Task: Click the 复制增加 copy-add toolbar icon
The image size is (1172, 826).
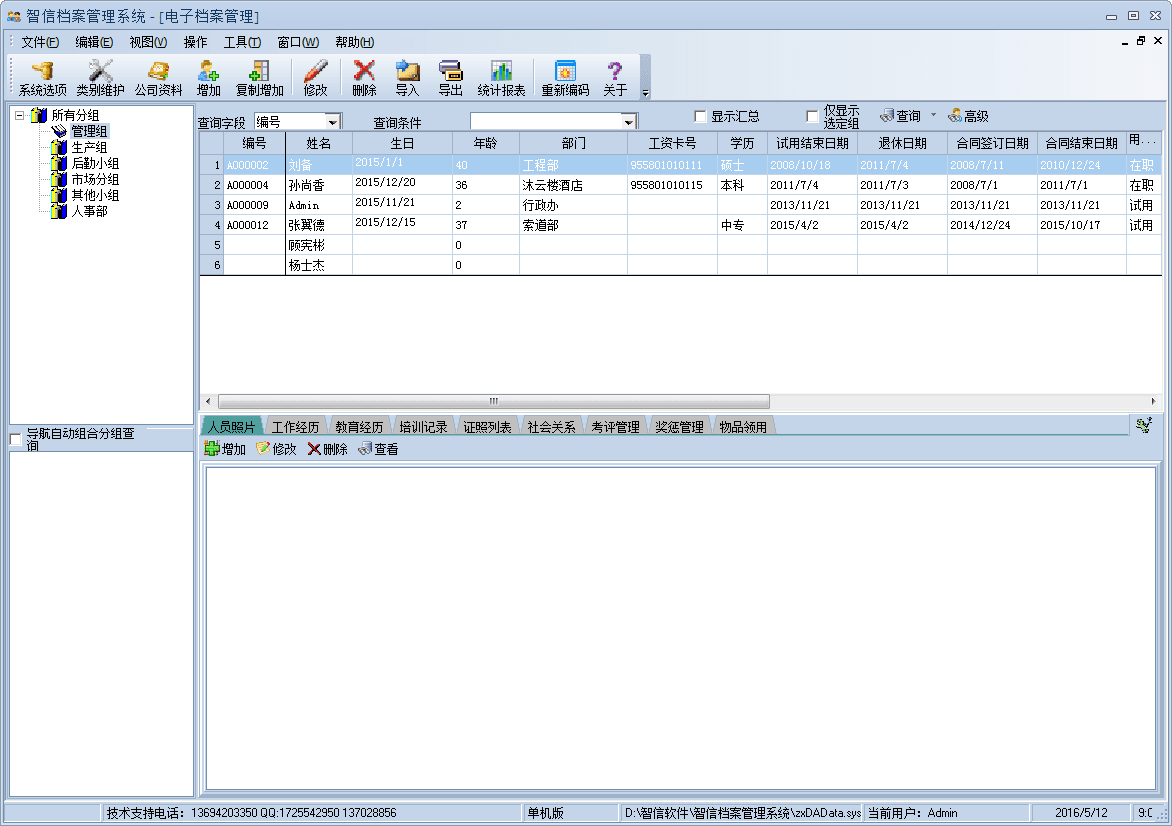Action: [x=259, y=77]
